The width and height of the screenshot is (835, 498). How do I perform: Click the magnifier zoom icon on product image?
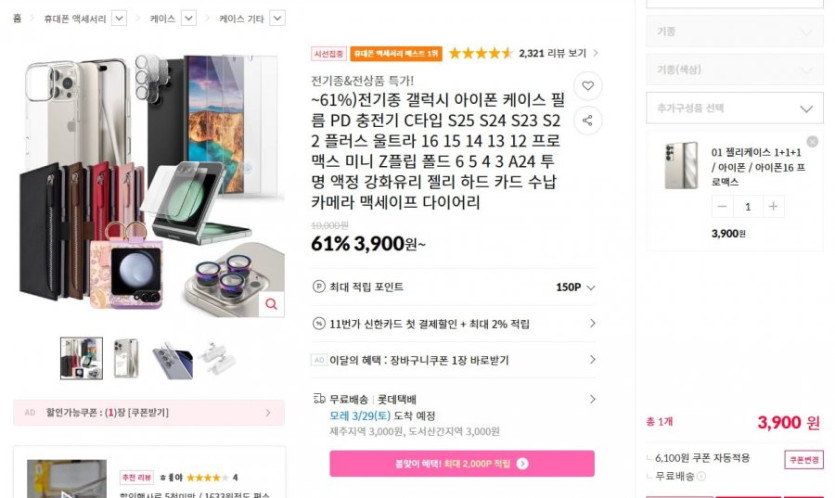point(270,304)
